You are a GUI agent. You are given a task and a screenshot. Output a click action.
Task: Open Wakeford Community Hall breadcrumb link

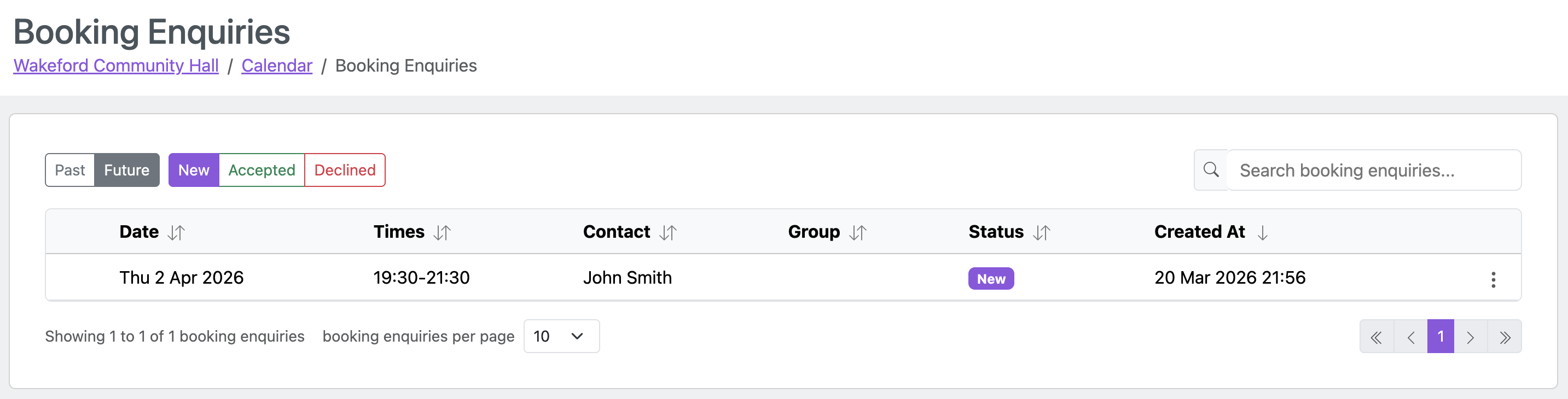[x=115, y=66]
